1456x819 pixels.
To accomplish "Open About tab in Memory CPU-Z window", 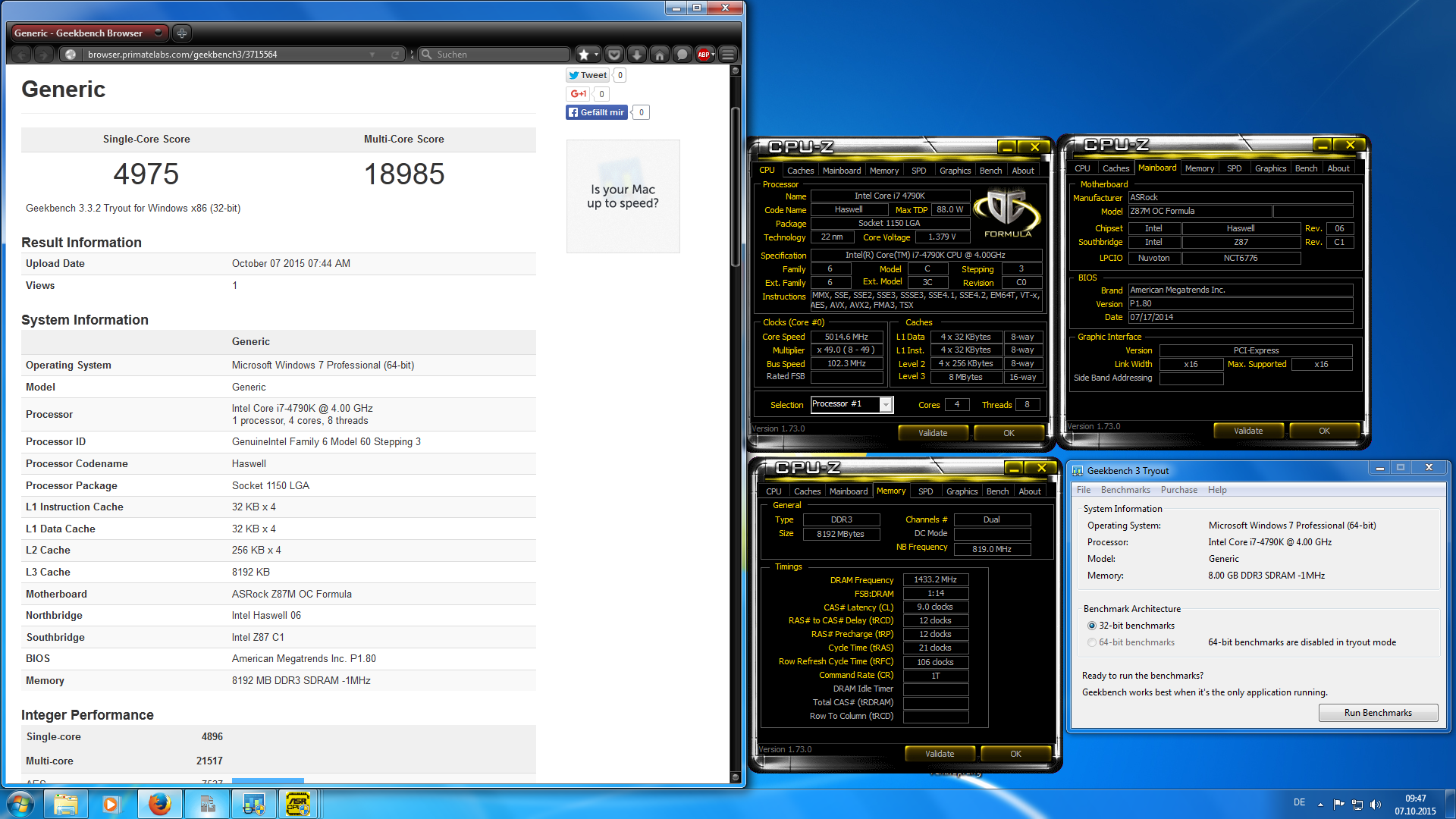I will (1029, 491).
